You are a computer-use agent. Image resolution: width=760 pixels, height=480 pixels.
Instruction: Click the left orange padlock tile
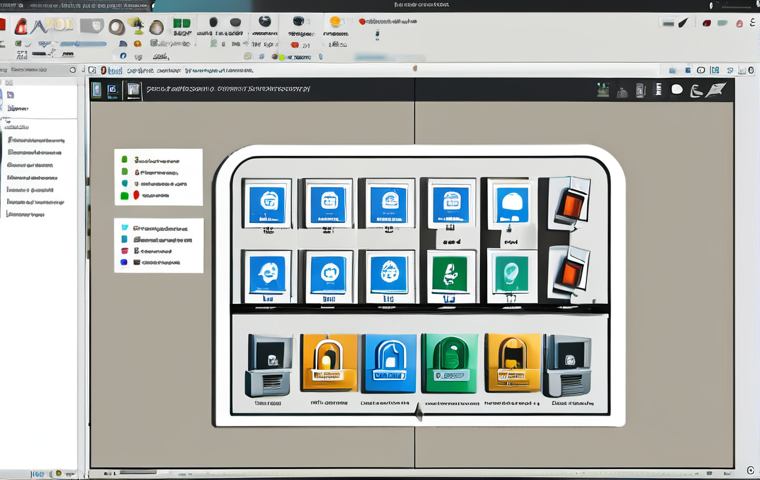[329, 363]
